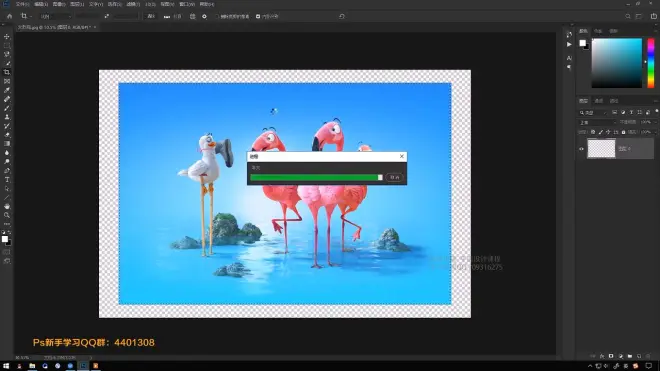Open crop ratio preset dropdown

pos(55,16)
